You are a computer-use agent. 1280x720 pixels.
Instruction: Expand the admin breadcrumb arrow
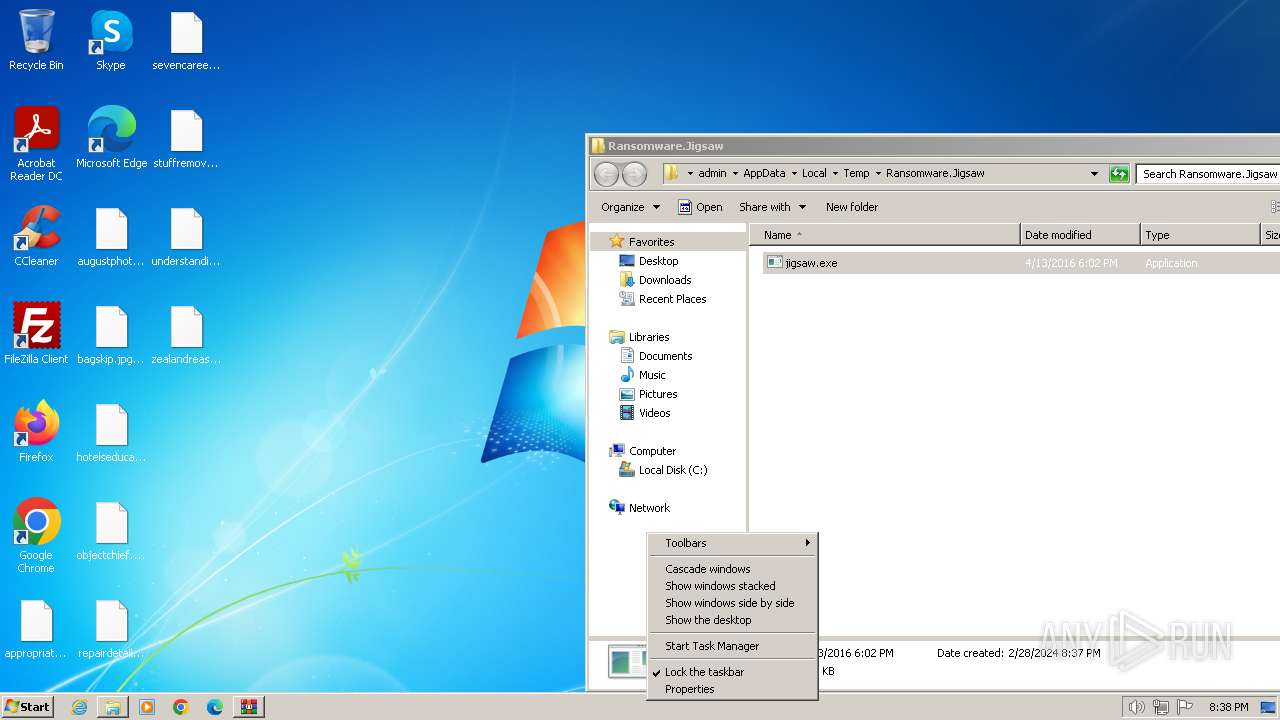(735, 174)
